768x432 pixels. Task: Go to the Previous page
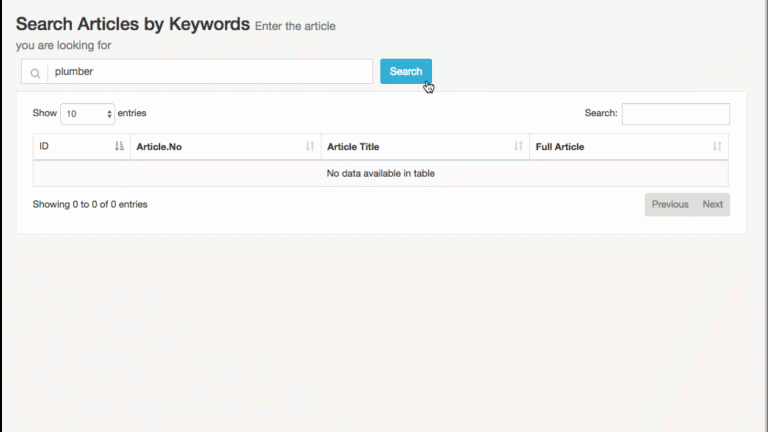pos(670,204)
